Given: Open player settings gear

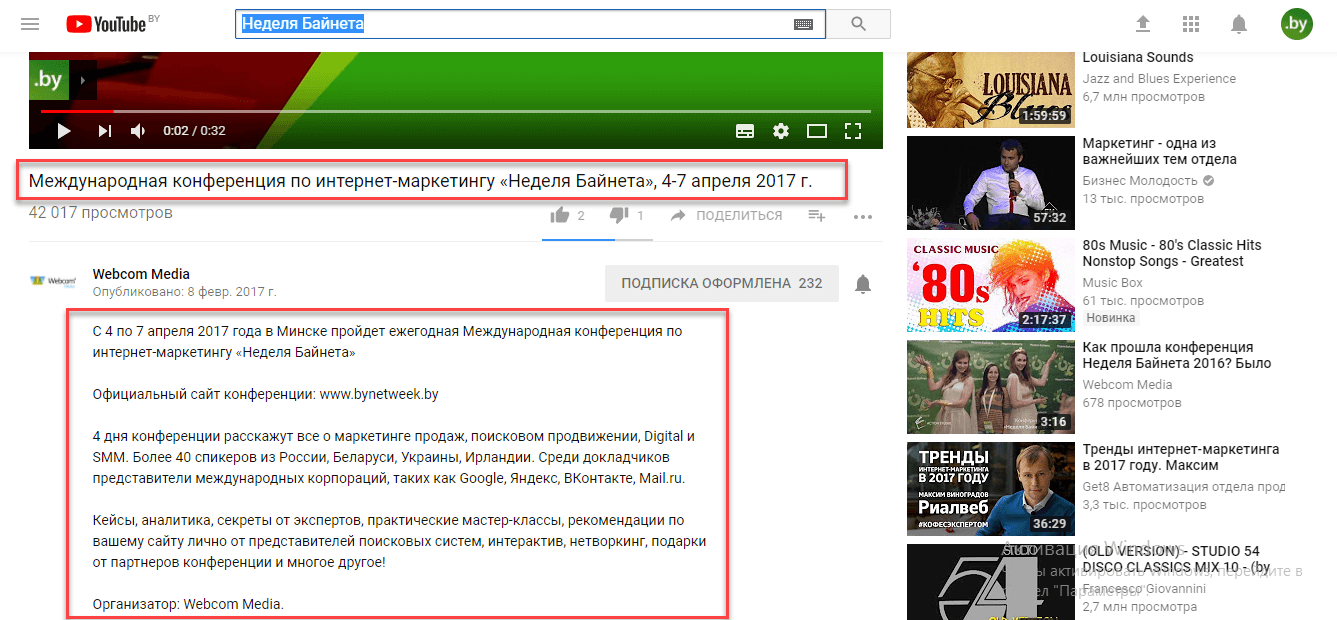Looking at the screenshot, I should pos(781,131).
